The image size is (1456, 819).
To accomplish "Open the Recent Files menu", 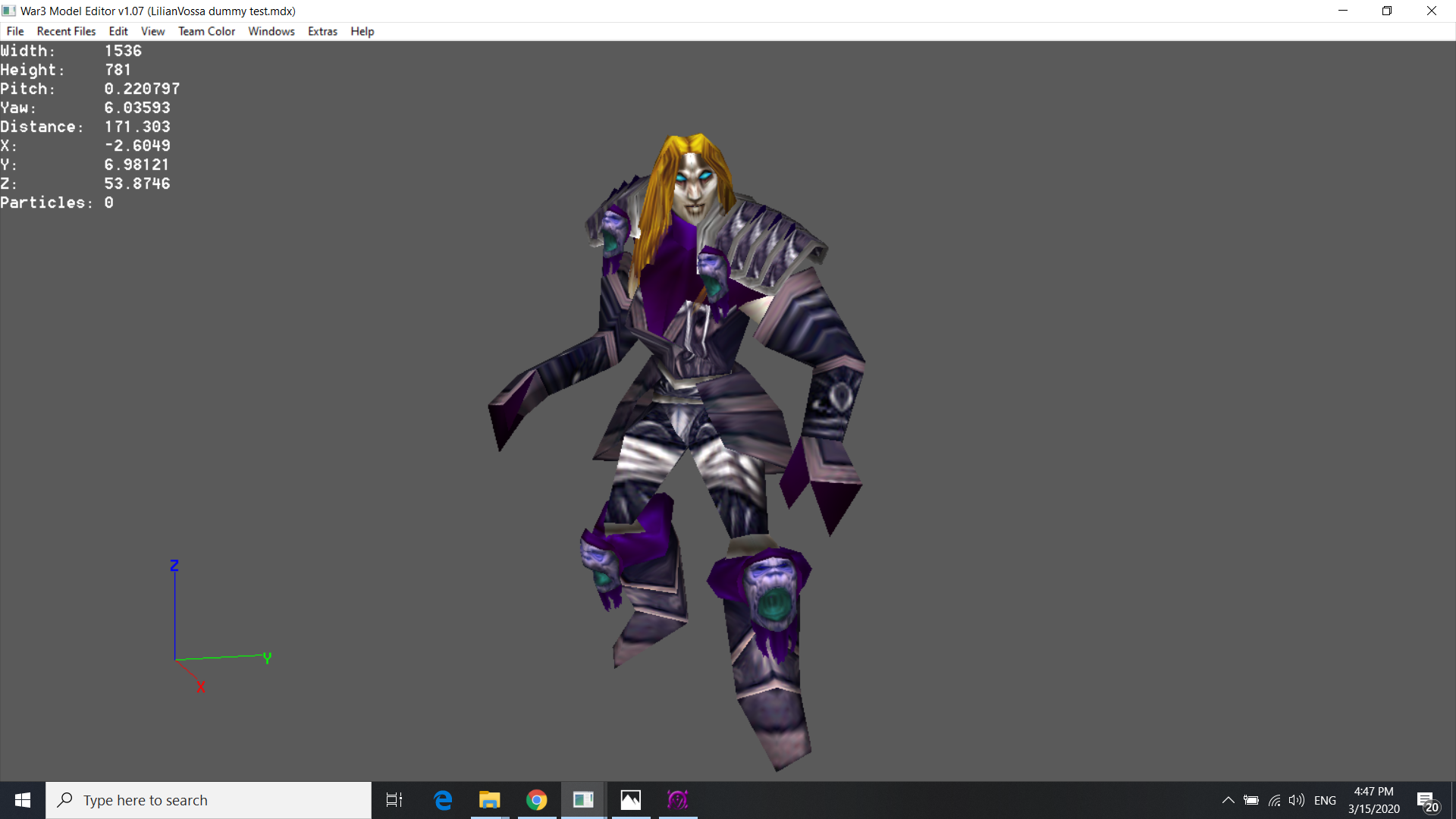I will tap(66, 31).
